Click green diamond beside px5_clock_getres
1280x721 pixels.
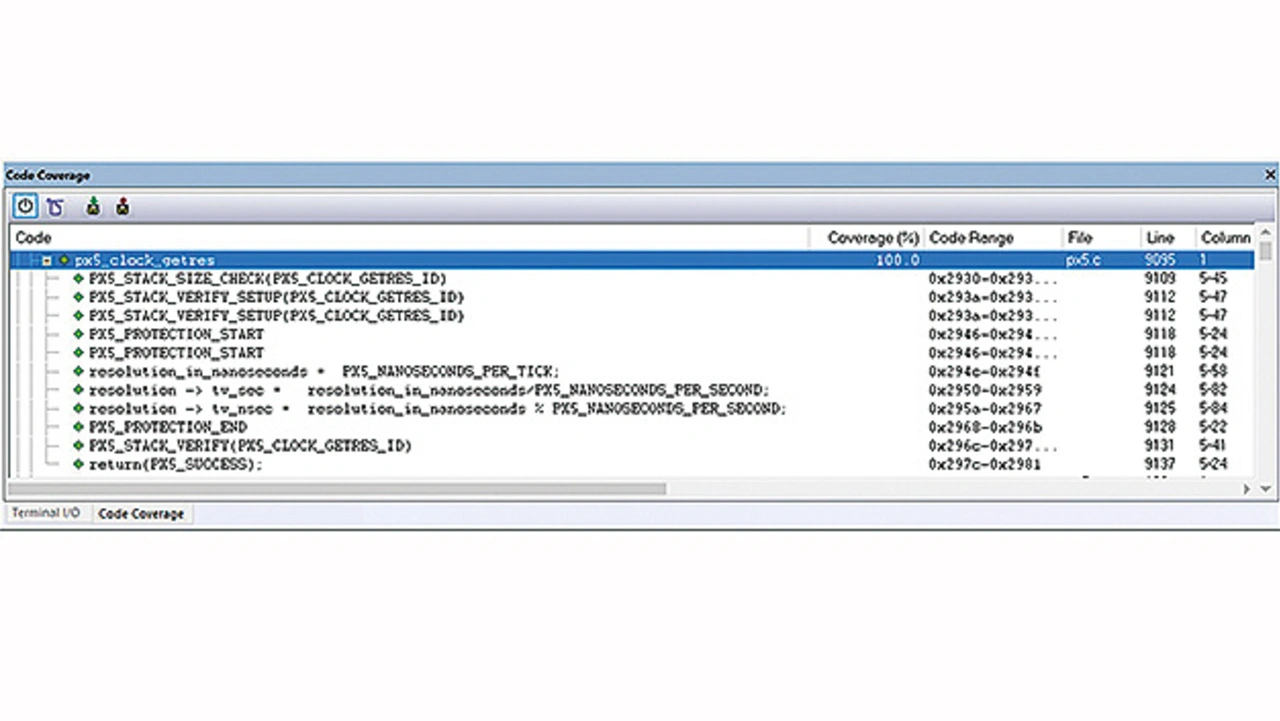point(64,260)
